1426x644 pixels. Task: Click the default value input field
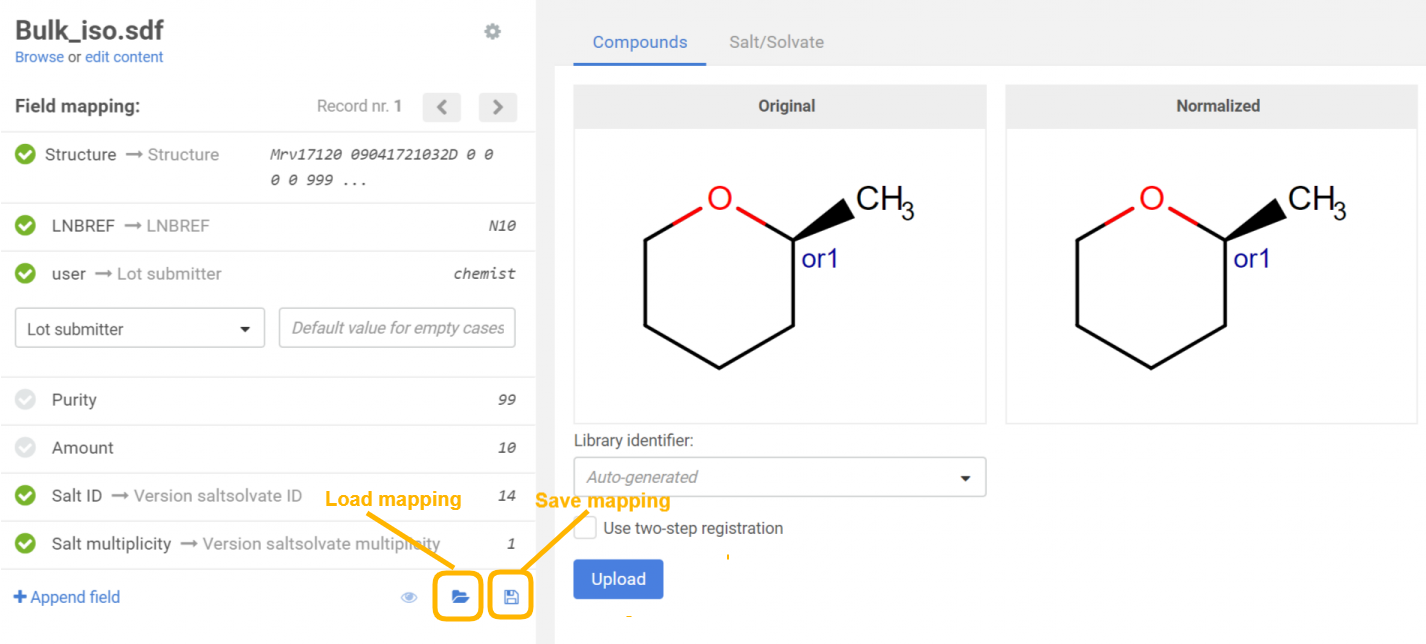click(x=397, y=328)
